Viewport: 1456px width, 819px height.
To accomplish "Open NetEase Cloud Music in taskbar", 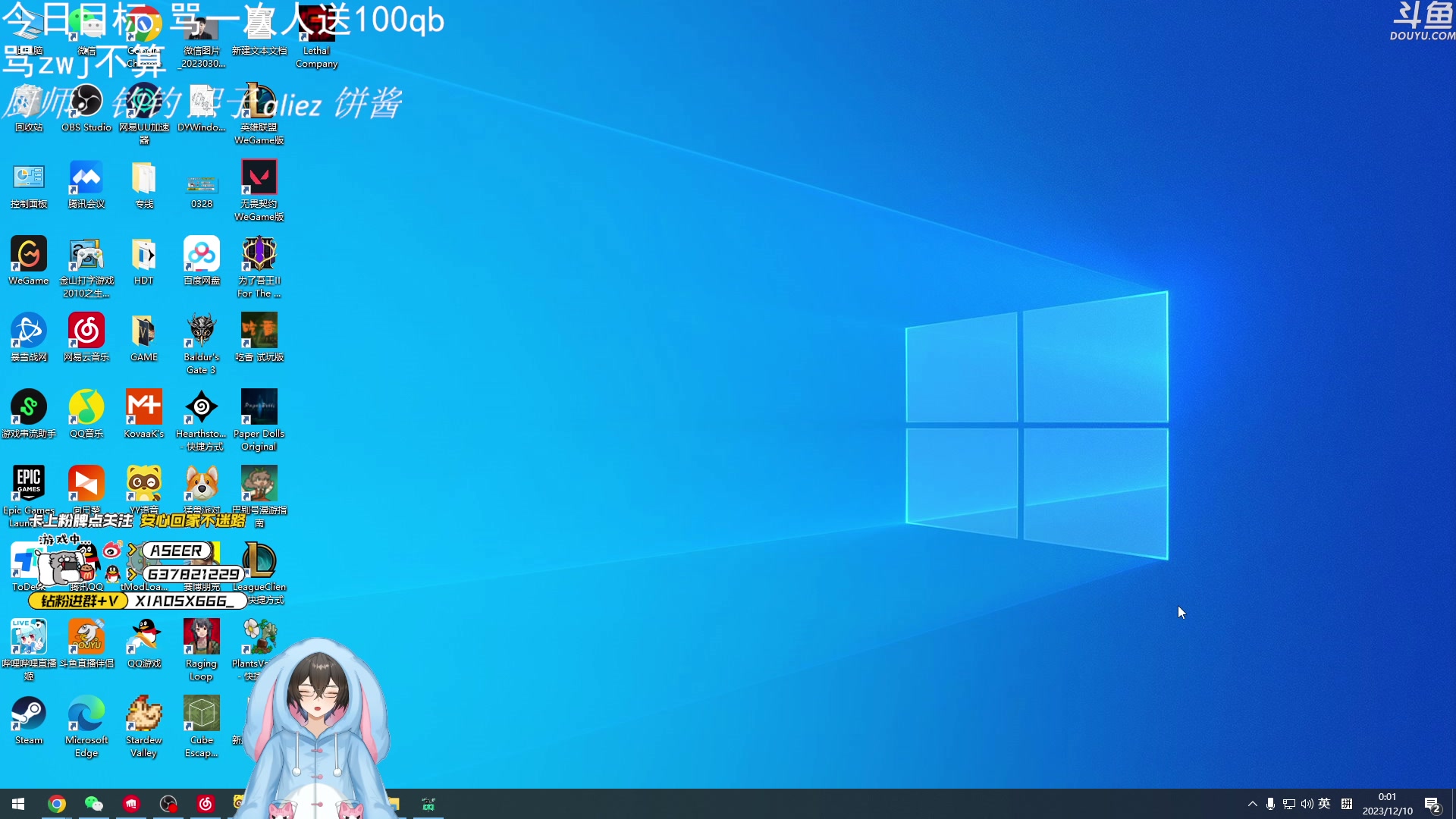I will click(x=206, y=804).
